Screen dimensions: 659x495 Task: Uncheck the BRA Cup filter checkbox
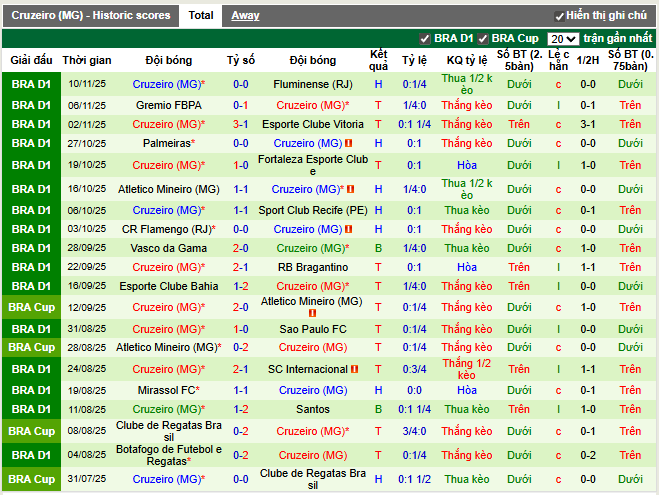(482, 39)
